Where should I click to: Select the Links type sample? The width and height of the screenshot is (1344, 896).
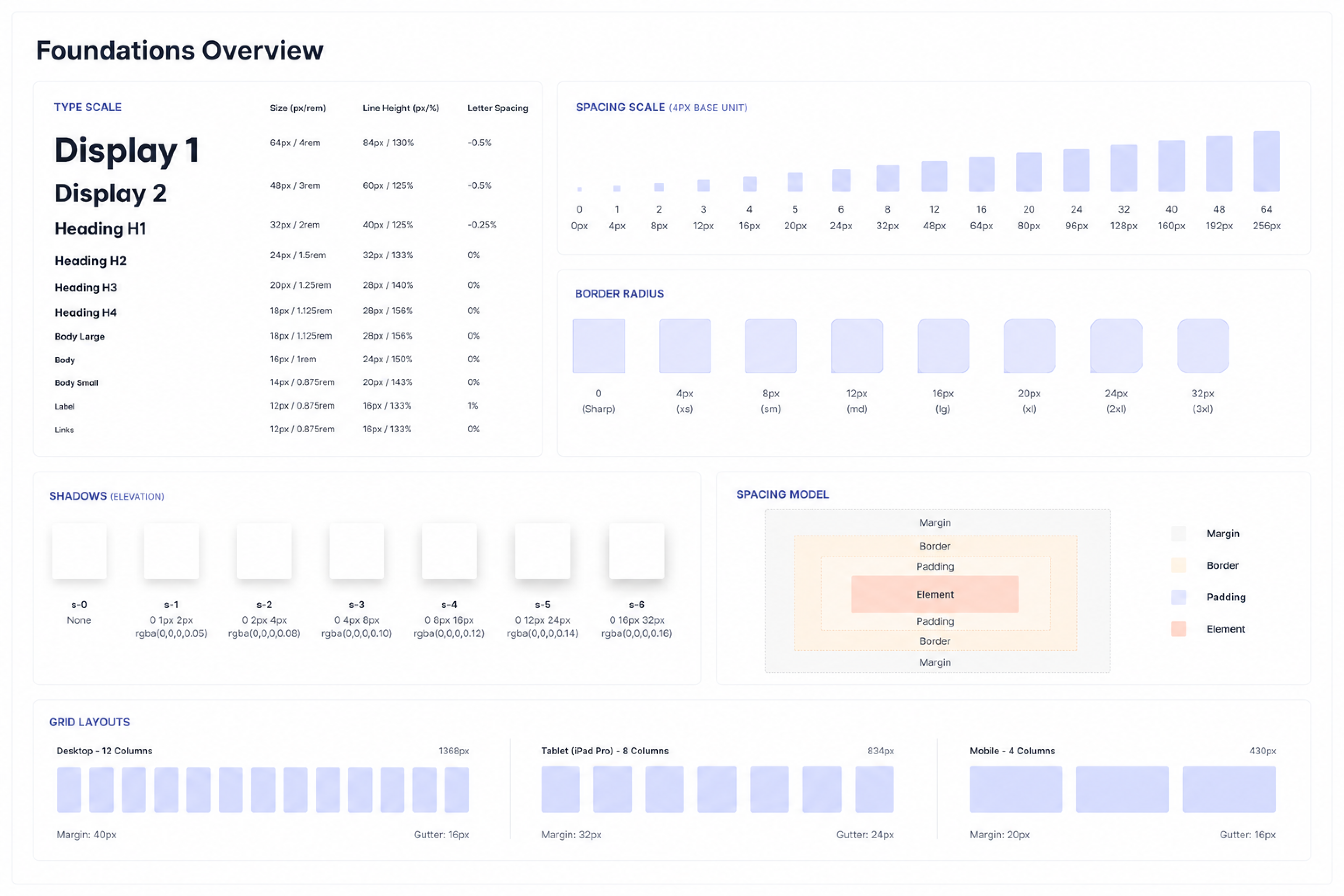click(x=64, y=430)
